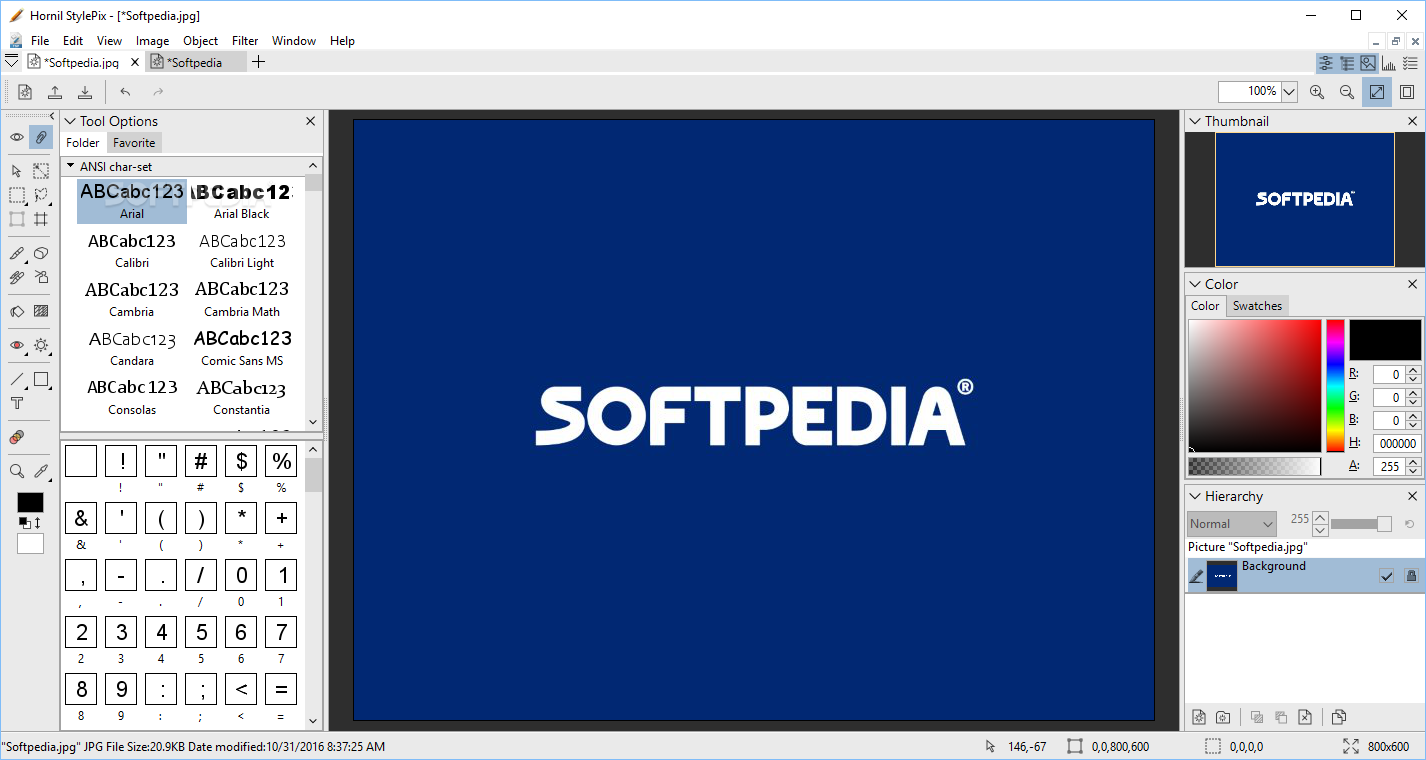
Task: Click the Zoom In magnifier button
Action: (1317, 92)
